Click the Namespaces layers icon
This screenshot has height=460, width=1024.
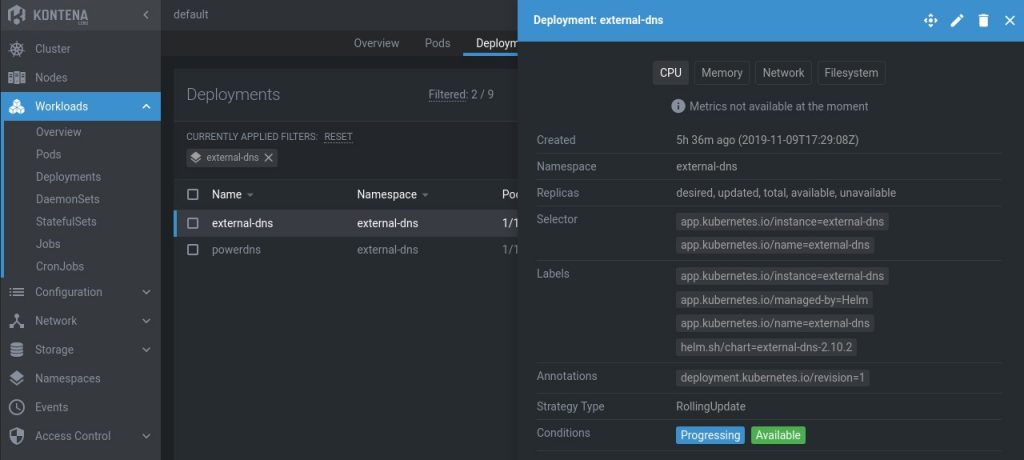[x=16, y=378]
